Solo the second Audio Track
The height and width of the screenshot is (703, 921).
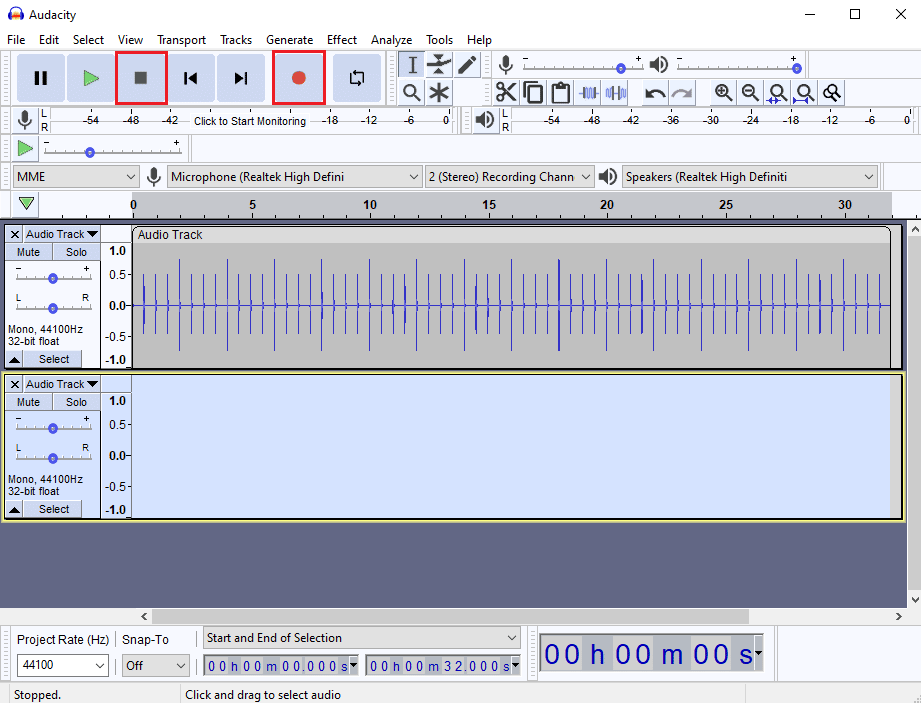(x=76, y=402)
